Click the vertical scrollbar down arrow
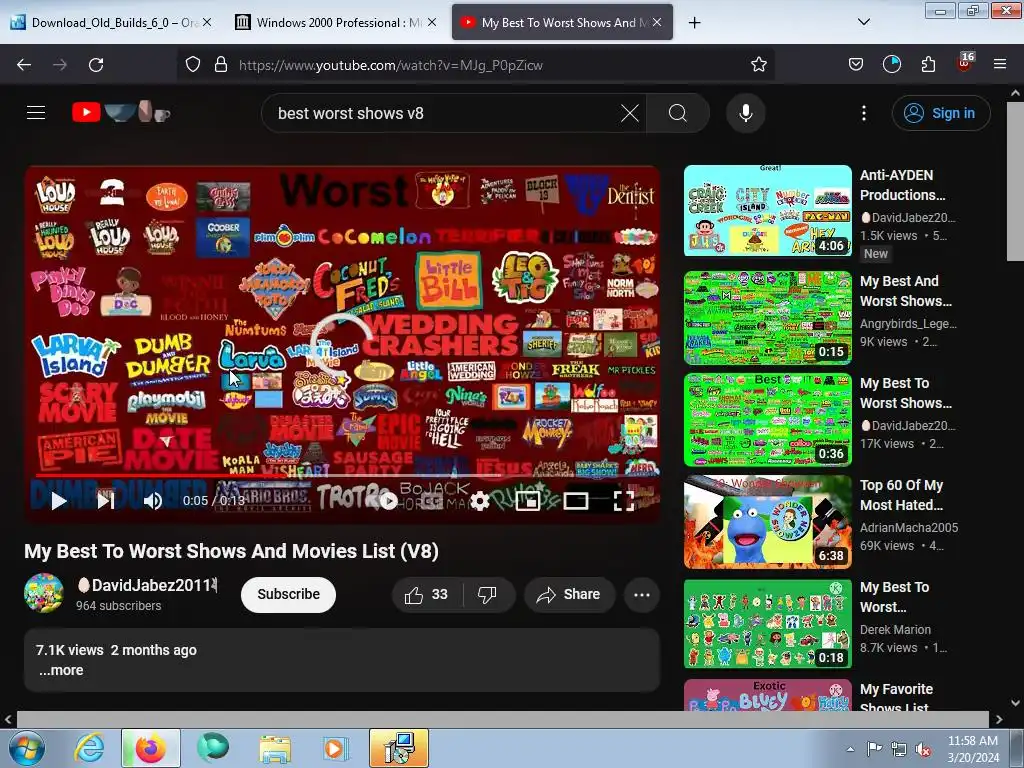This screenshot has width=1024, height=768. 1016,703
